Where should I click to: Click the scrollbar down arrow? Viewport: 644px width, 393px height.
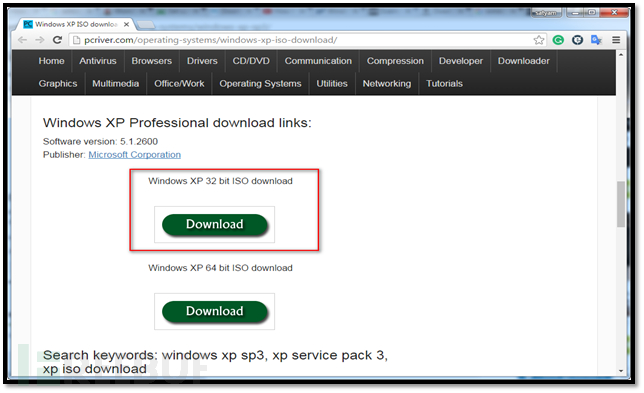point(621,370)
